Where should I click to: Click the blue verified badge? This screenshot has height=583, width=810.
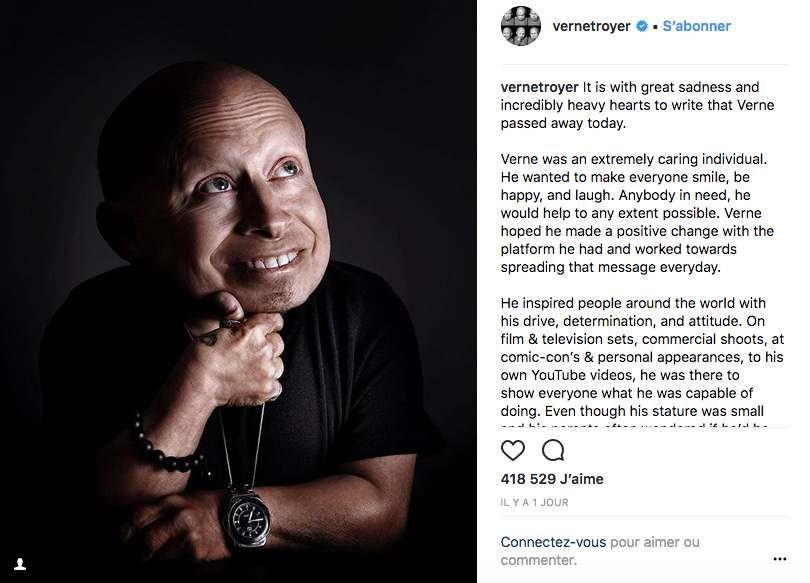coord(642,26)
